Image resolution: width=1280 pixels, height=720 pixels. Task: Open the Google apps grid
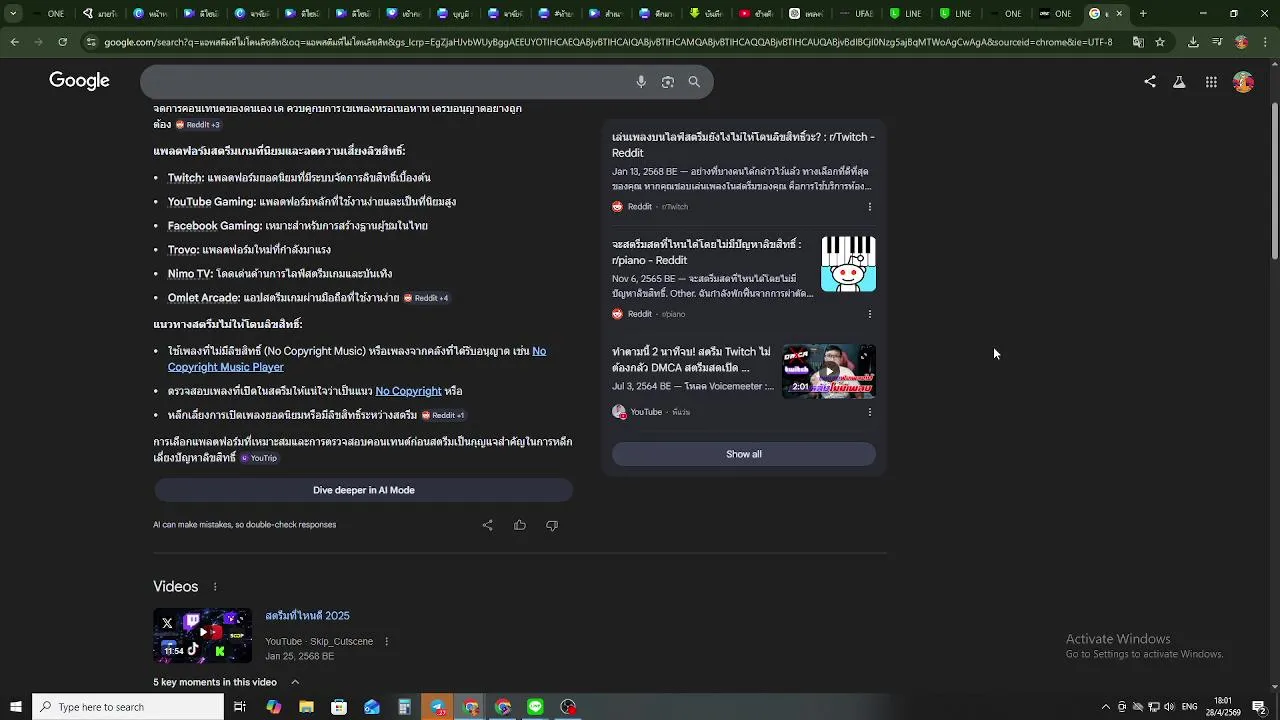tap(1211, 82)
